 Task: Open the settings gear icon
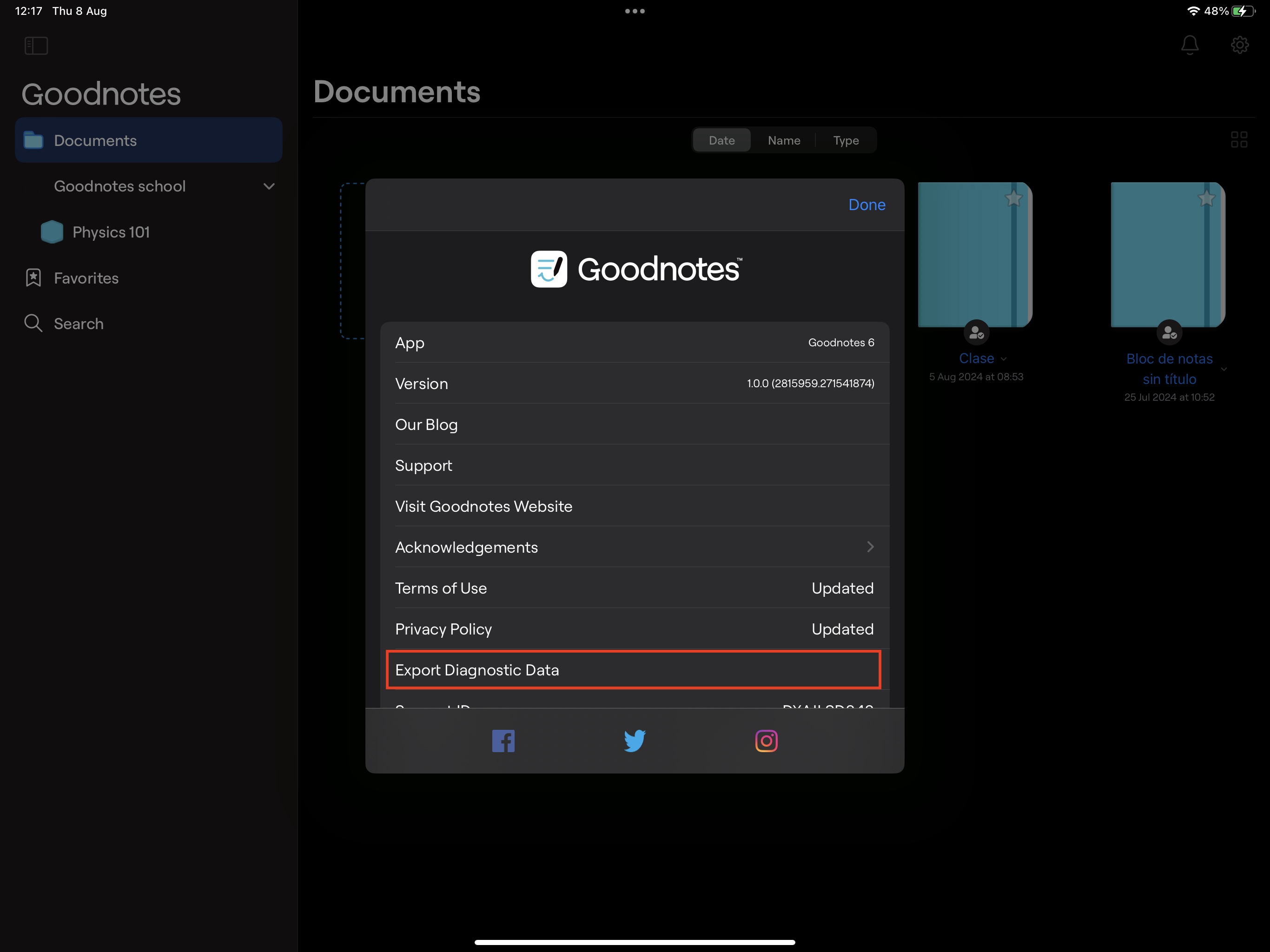[1240, 45]
